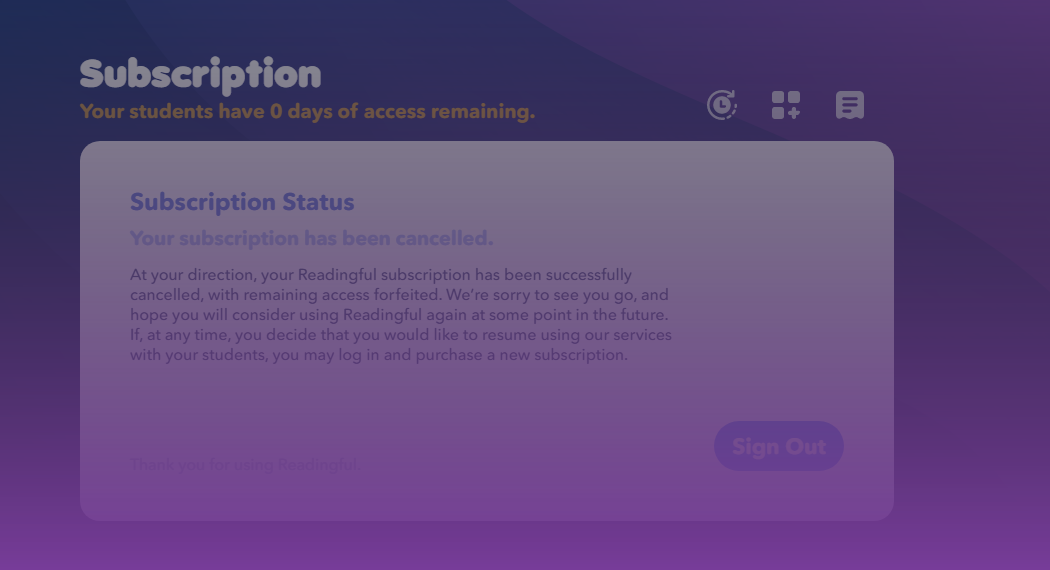
Task: Select the Subscription Status heading
Action: 242,202
